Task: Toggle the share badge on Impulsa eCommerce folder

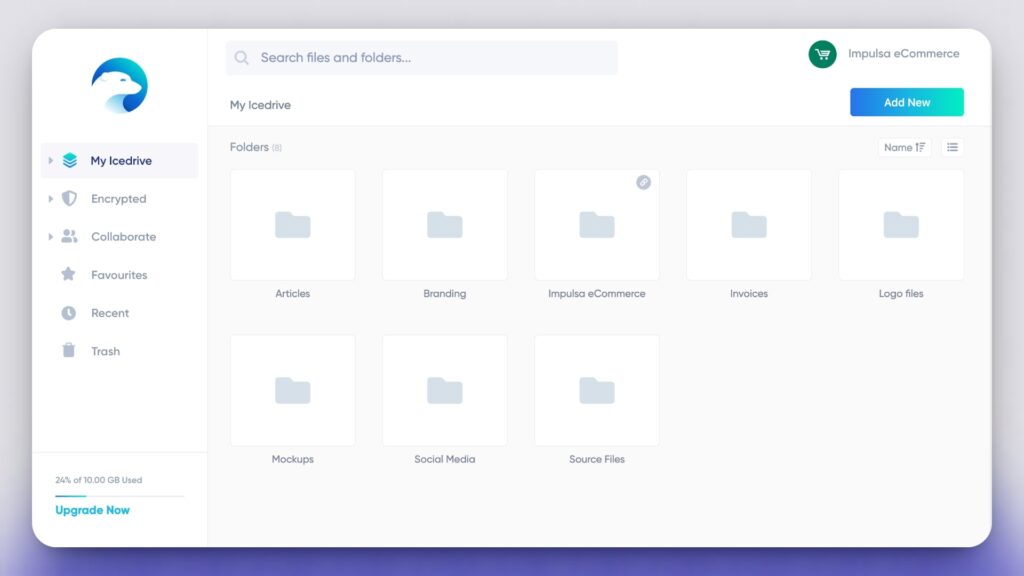Action: 643,183
